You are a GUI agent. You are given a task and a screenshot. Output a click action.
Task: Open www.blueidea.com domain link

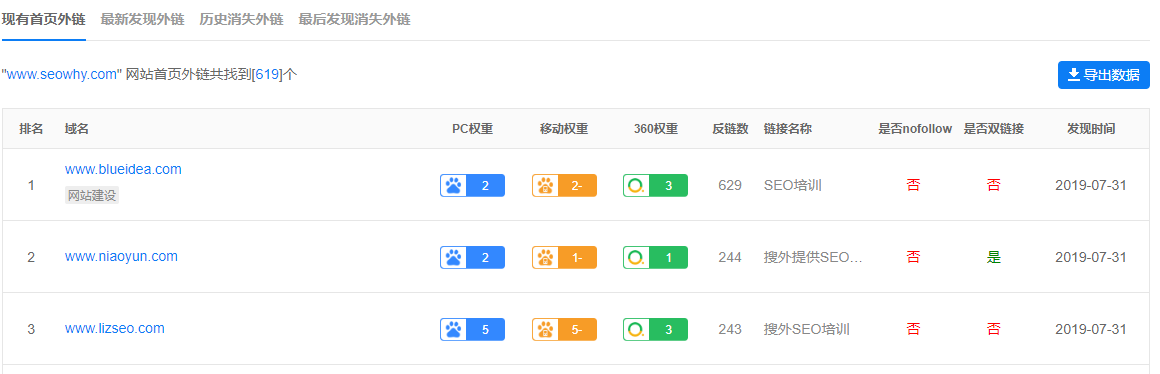point(123,169)
